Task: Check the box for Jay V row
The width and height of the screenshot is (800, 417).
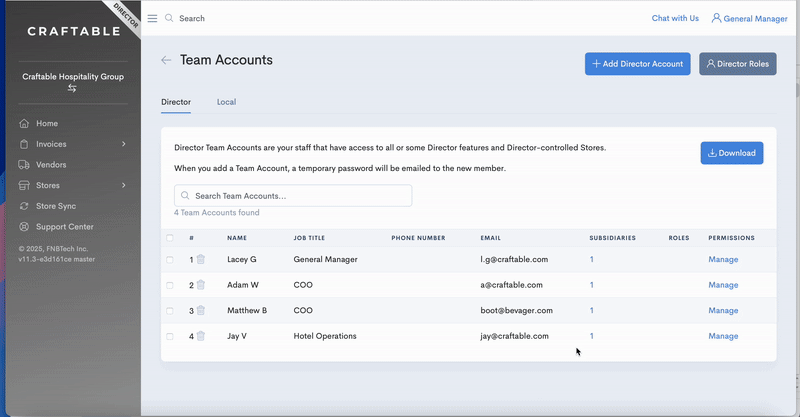Action: [170, 336]
